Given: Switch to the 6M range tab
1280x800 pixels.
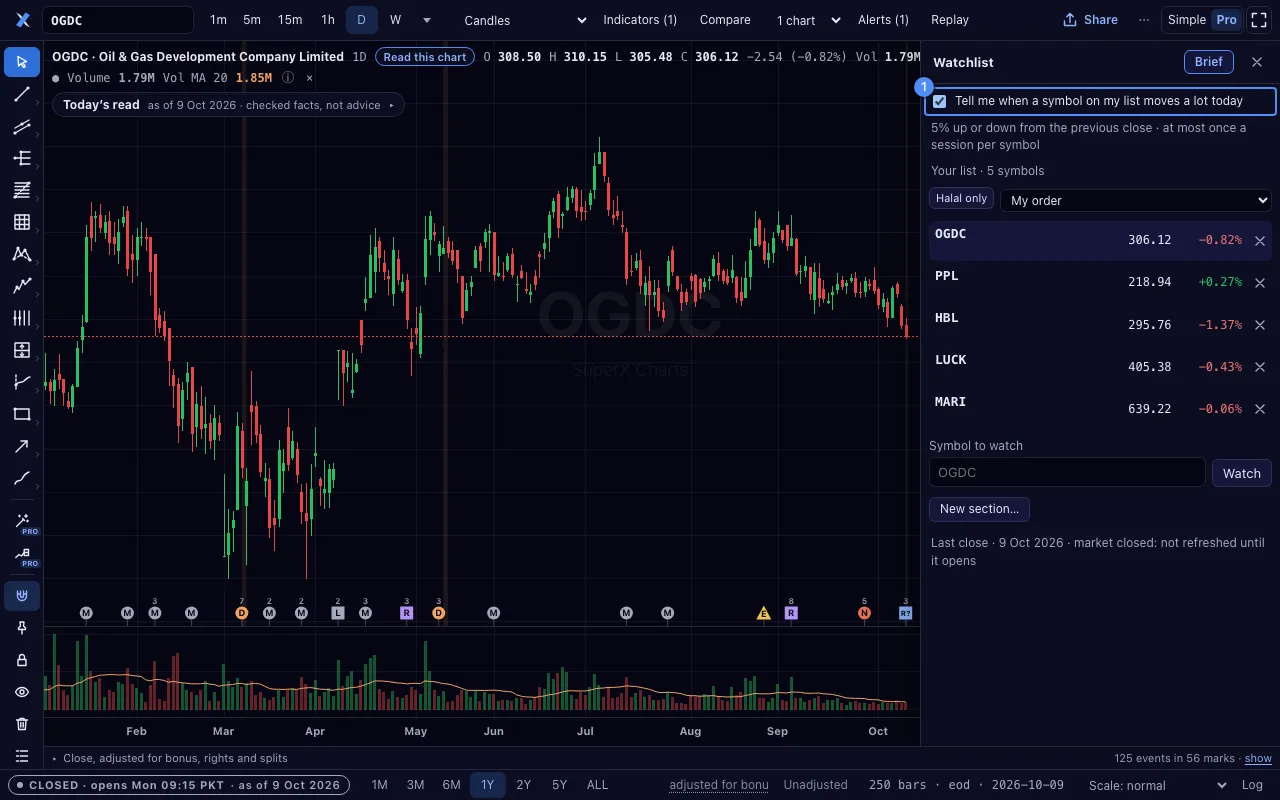Looking at the screenshot, I should point(451,785).
